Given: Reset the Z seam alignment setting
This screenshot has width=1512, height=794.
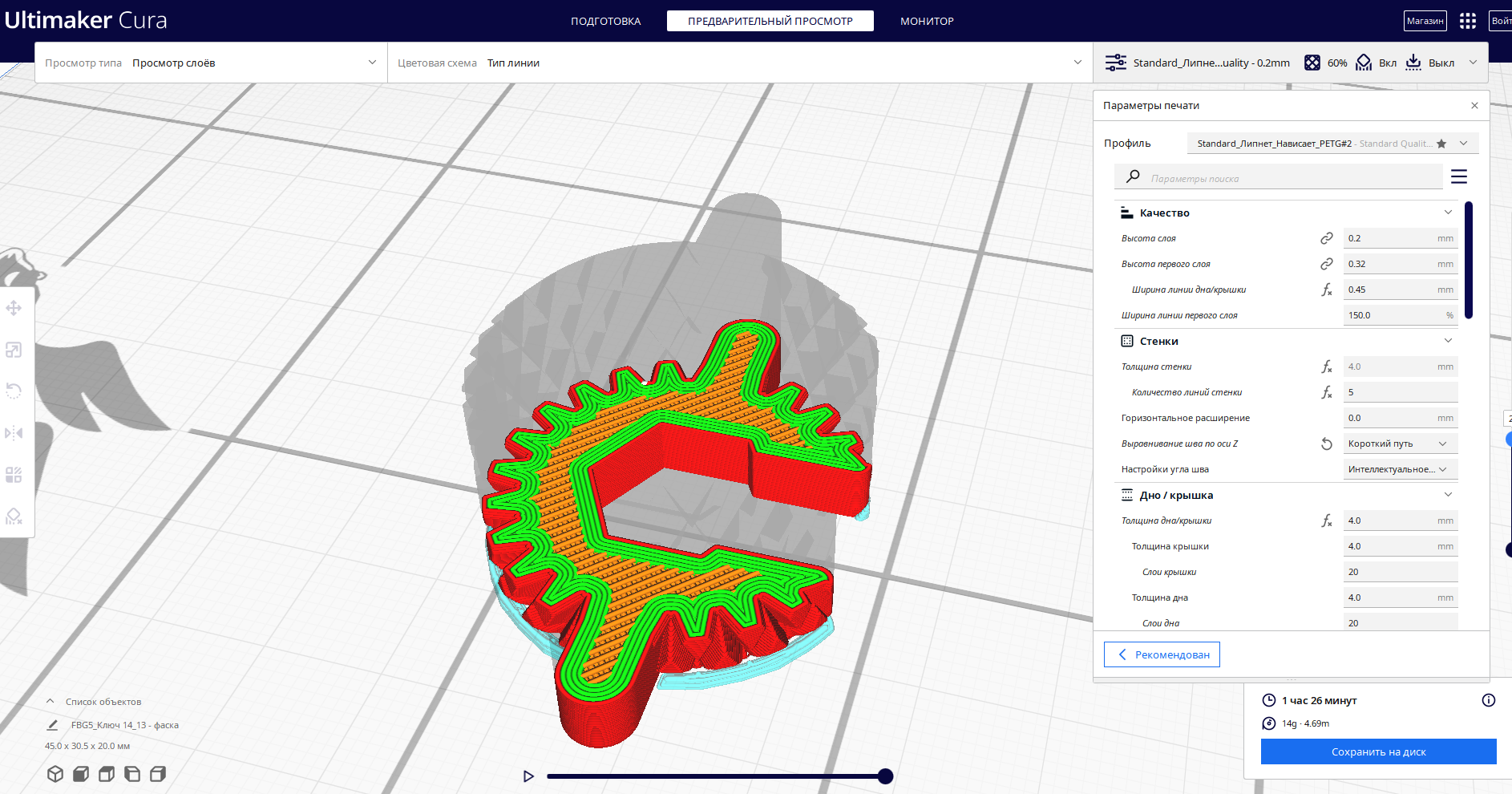Looking at the screenshot, I should 1327,444.
